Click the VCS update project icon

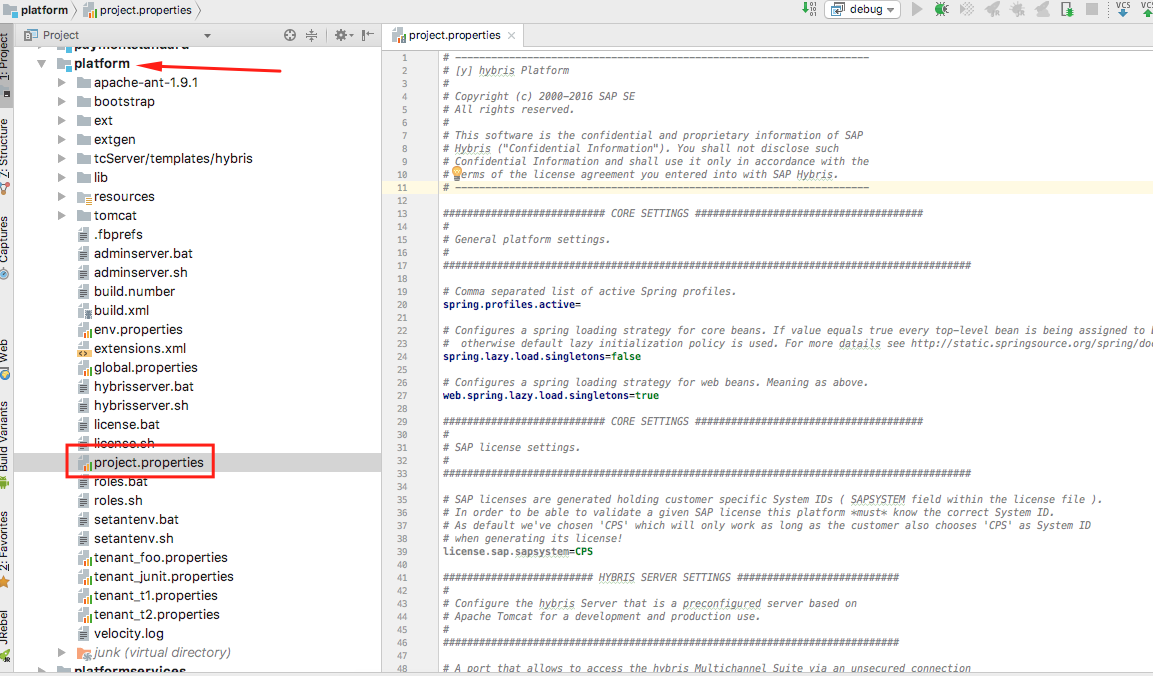(x=1123, y=9)
